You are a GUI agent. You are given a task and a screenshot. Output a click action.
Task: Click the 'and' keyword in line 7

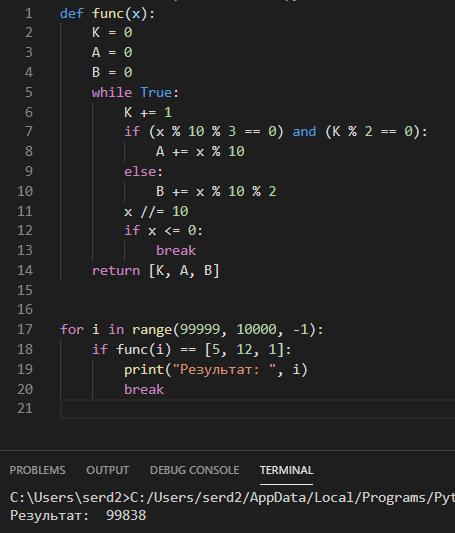(304, 132)
